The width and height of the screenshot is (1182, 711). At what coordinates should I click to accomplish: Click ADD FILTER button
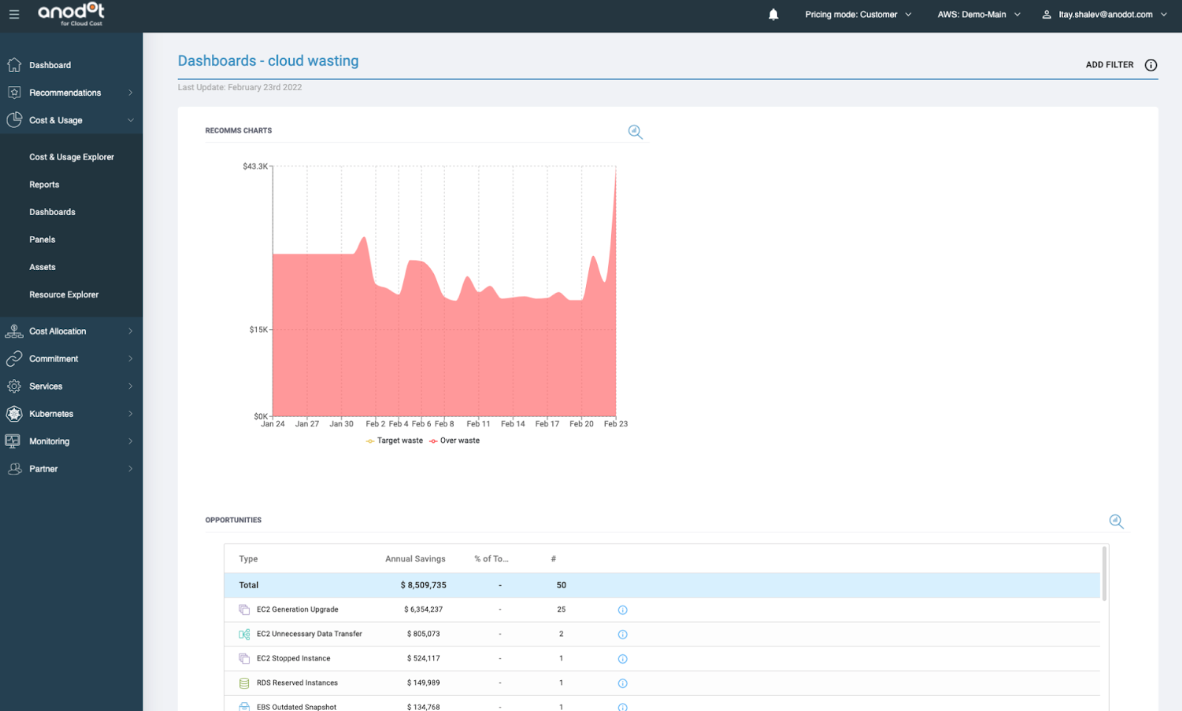1110,65
